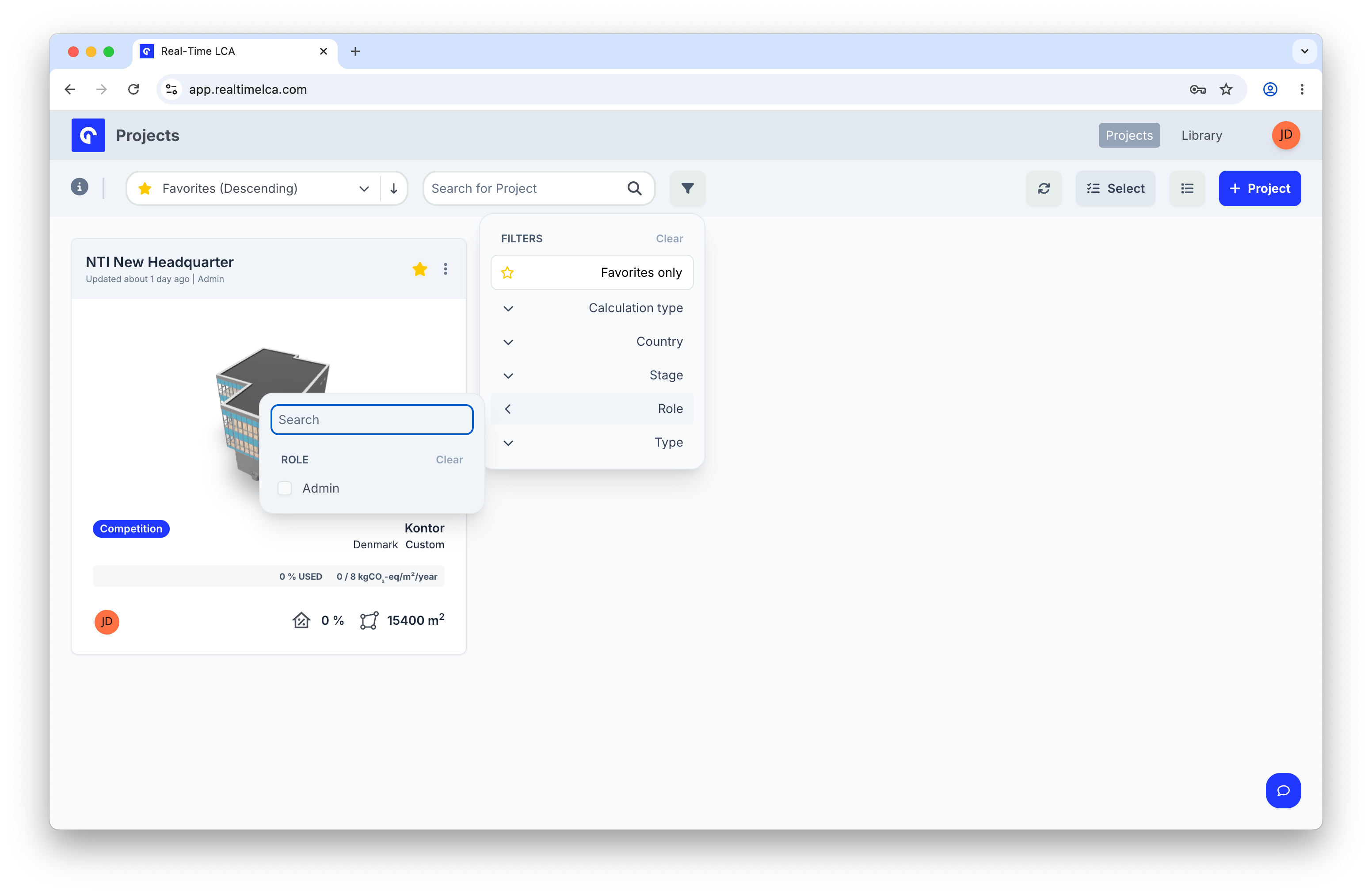Toggle sort direction arrow button

tap(394, 188)
